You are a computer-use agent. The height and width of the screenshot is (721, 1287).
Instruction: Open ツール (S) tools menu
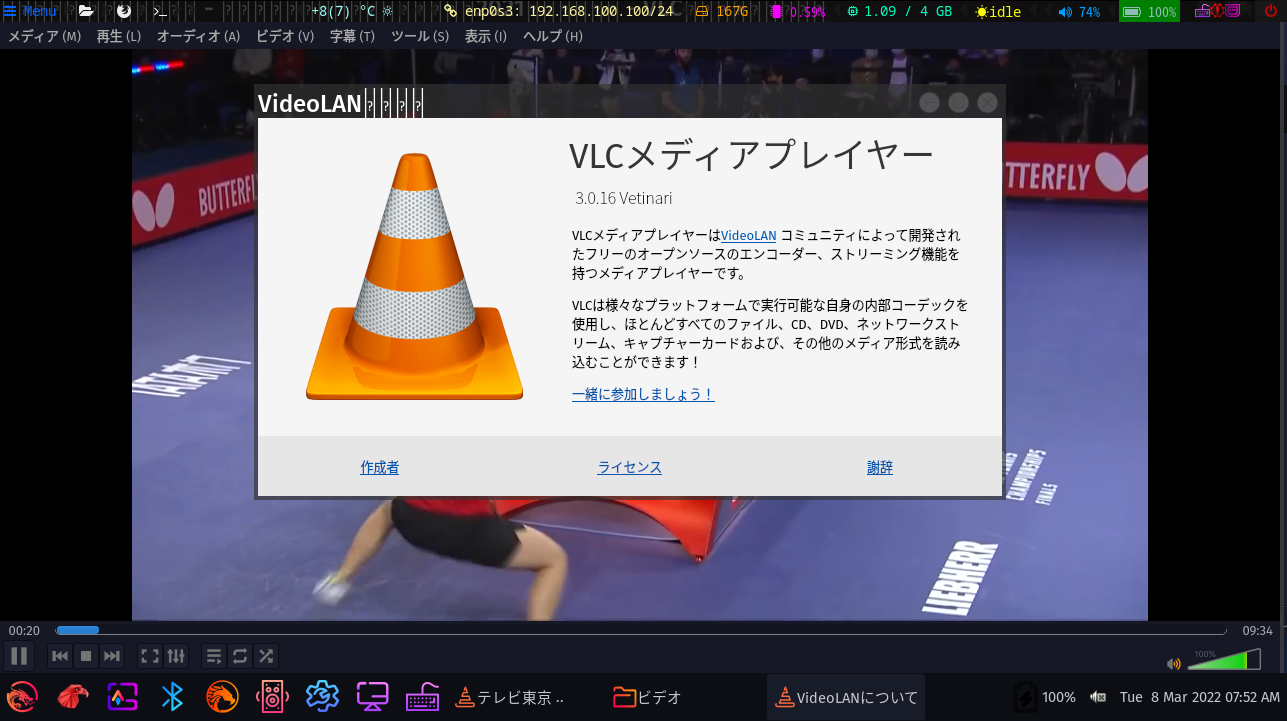[420, 36]
